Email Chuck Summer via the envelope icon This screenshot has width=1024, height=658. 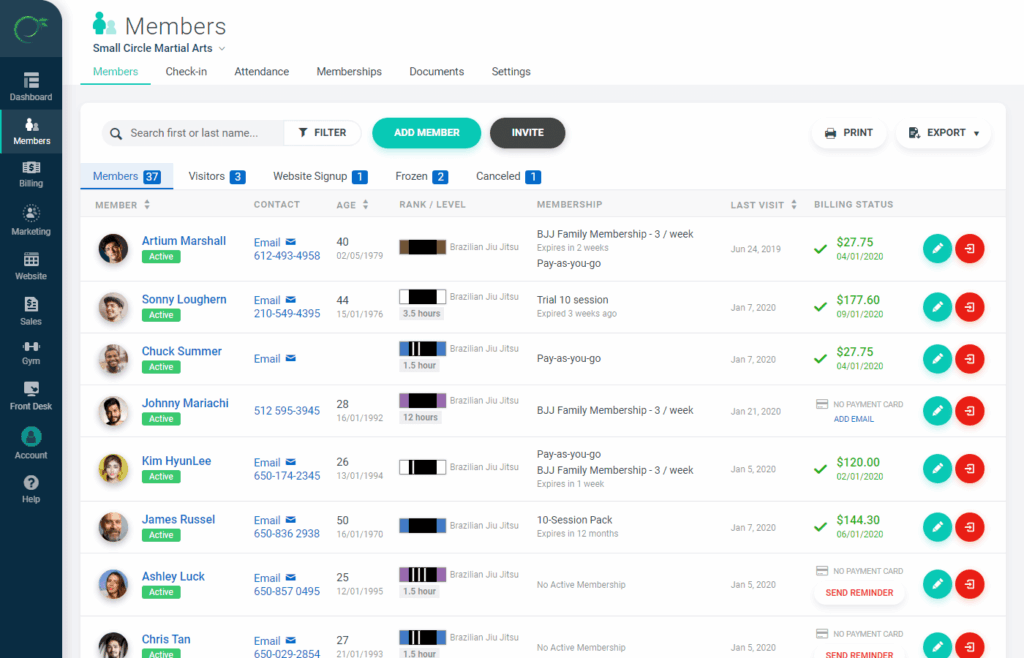pyautogui.click(x=290, y=358)
